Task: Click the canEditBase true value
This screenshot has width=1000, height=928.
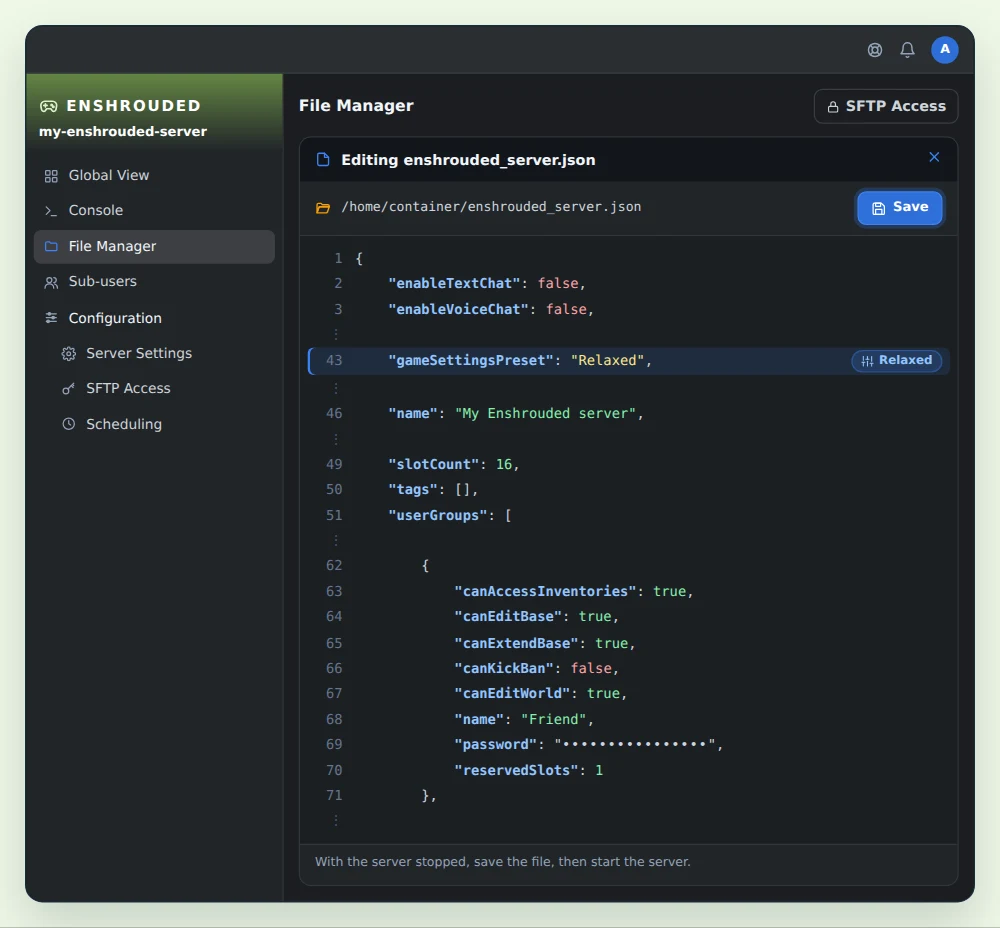Action: pos(595,617)
